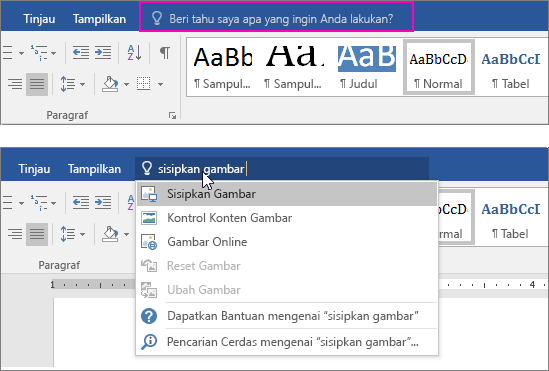Click Shading paint bucket in ribbon with Borders button

(x=110, y=84)
